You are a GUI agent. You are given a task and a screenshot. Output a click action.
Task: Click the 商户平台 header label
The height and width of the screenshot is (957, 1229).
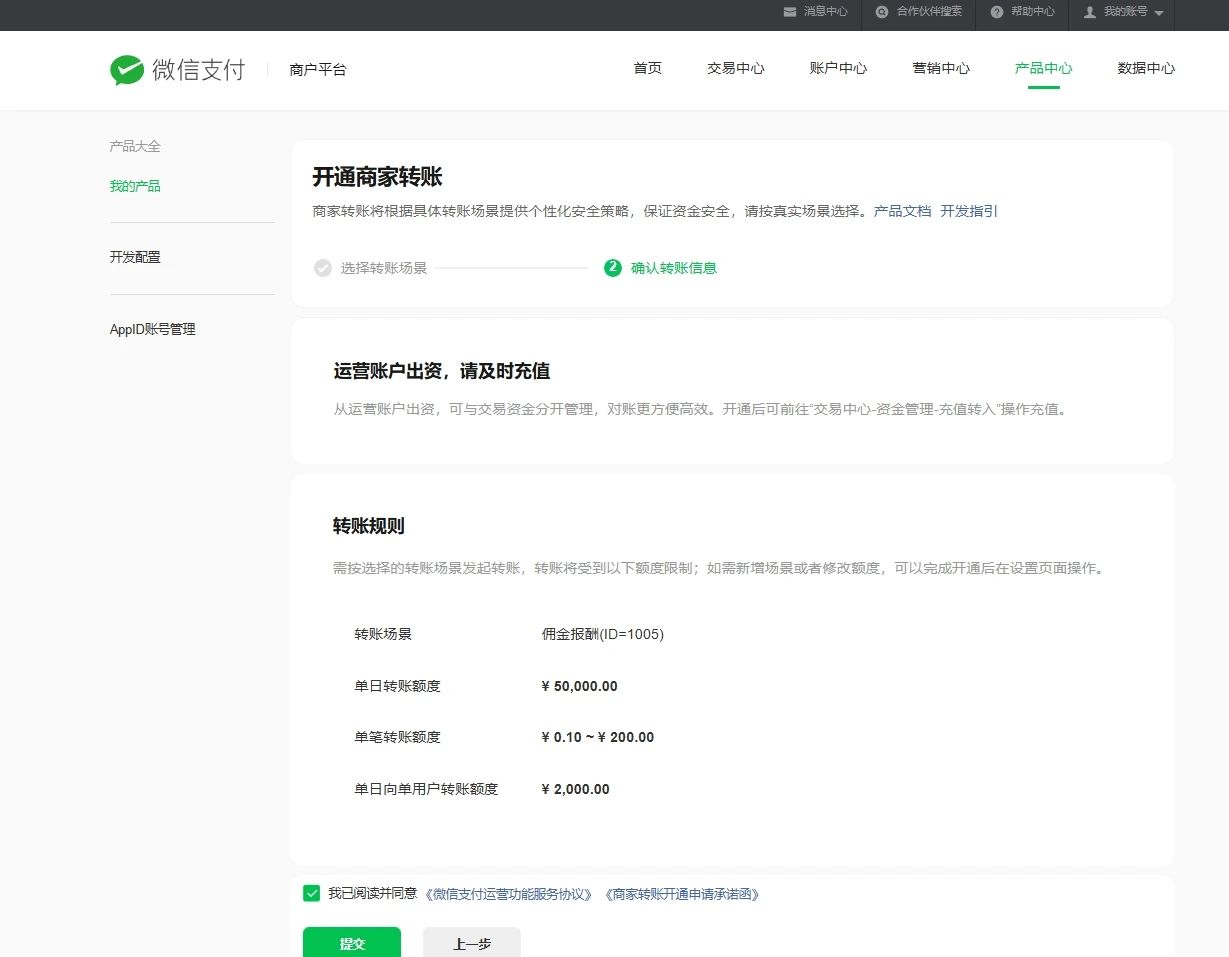pos(318,70)
